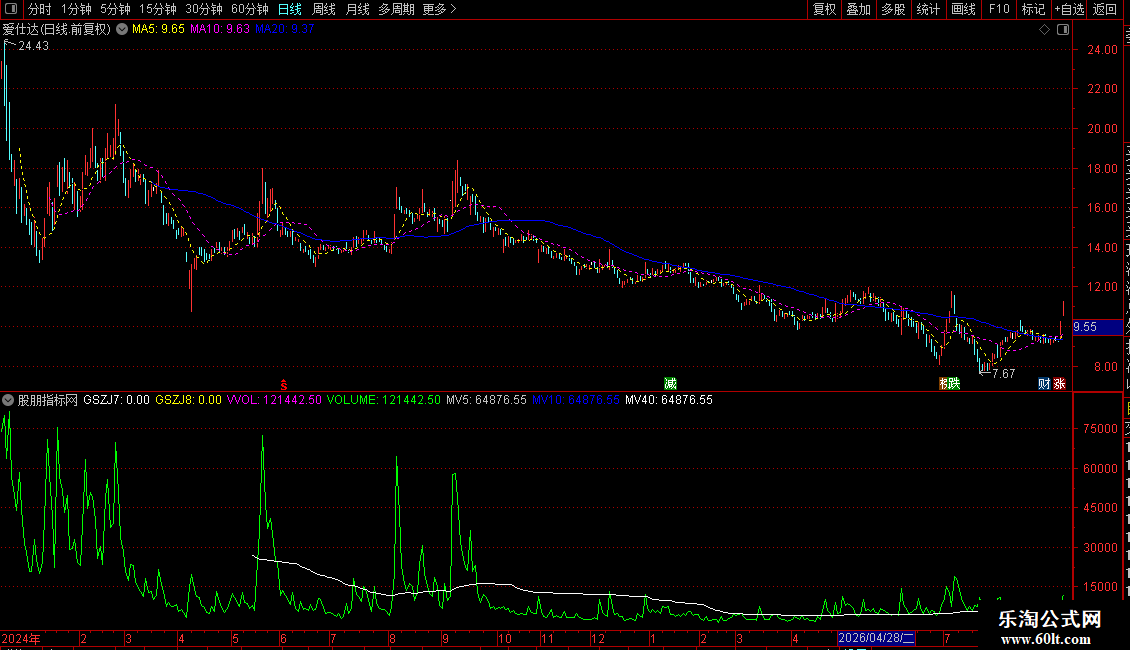Select the 分时 intraday tab
The width and height of the screenshot is (1130, 650).
click(40, 9)
